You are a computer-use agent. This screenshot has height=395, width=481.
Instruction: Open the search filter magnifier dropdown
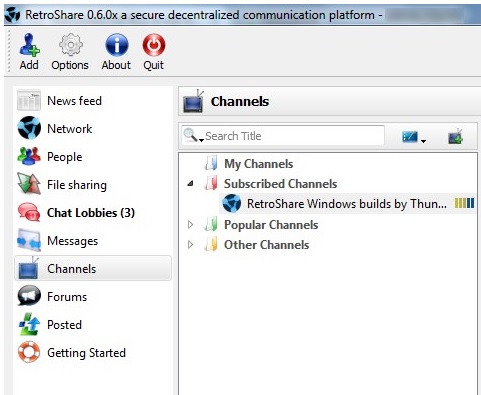(x=193, y=135)
